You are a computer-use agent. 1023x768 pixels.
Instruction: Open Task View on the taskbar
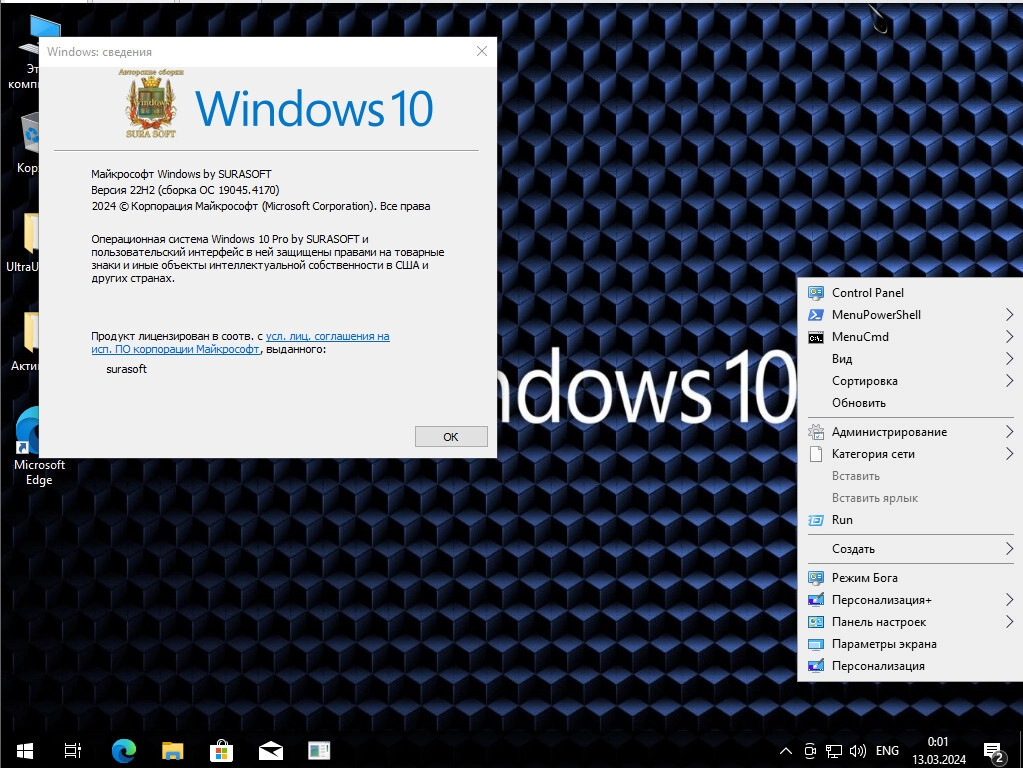(x=72, y=750)
